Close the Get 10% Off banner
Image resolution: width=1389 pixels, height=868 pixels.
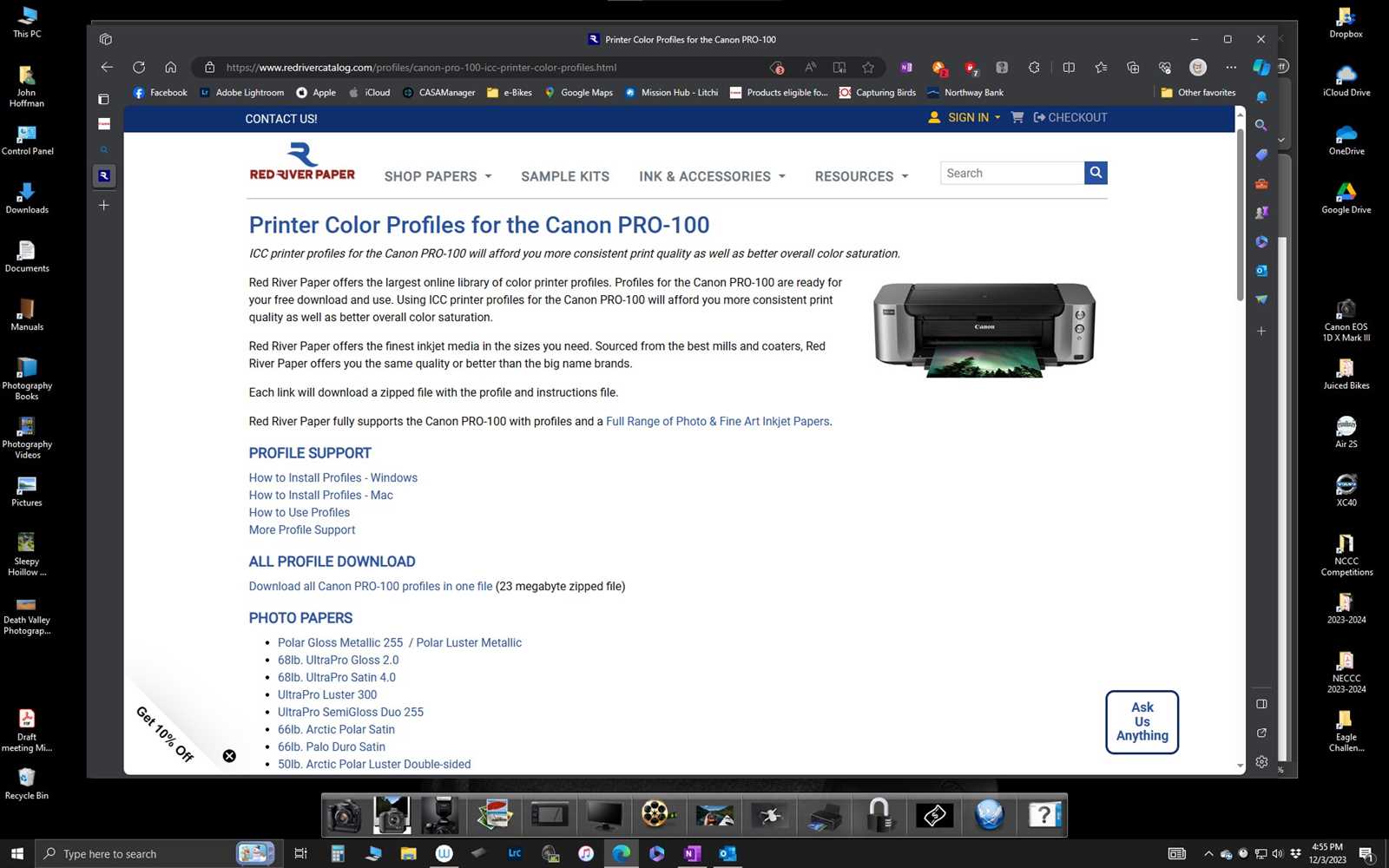(229, 756)
